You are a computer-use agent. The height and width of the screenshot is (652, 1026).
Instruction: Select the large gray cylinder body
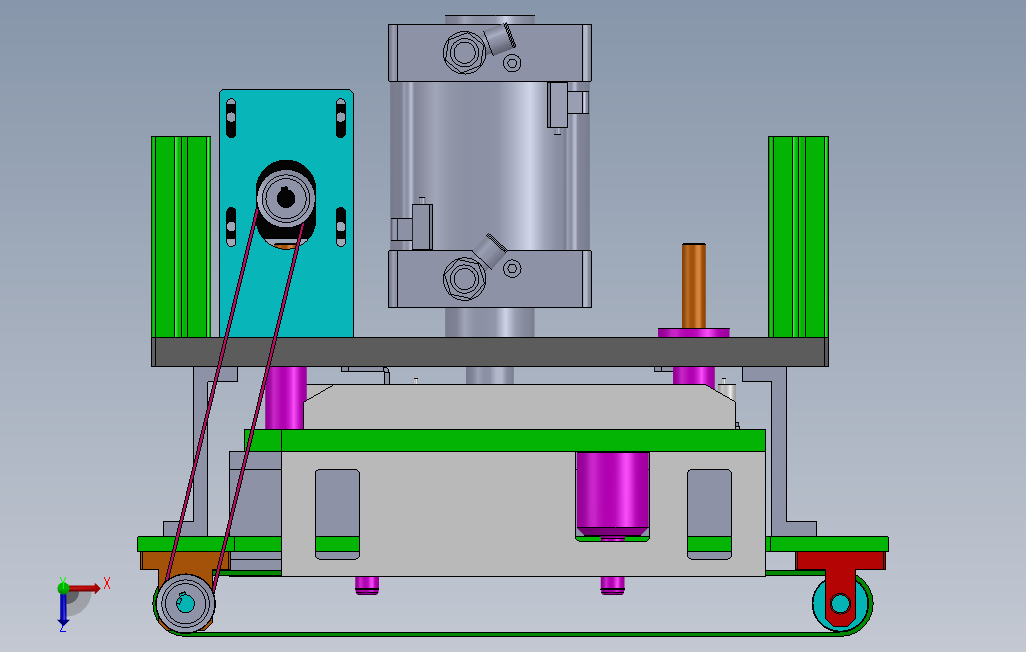coord(489,166)
